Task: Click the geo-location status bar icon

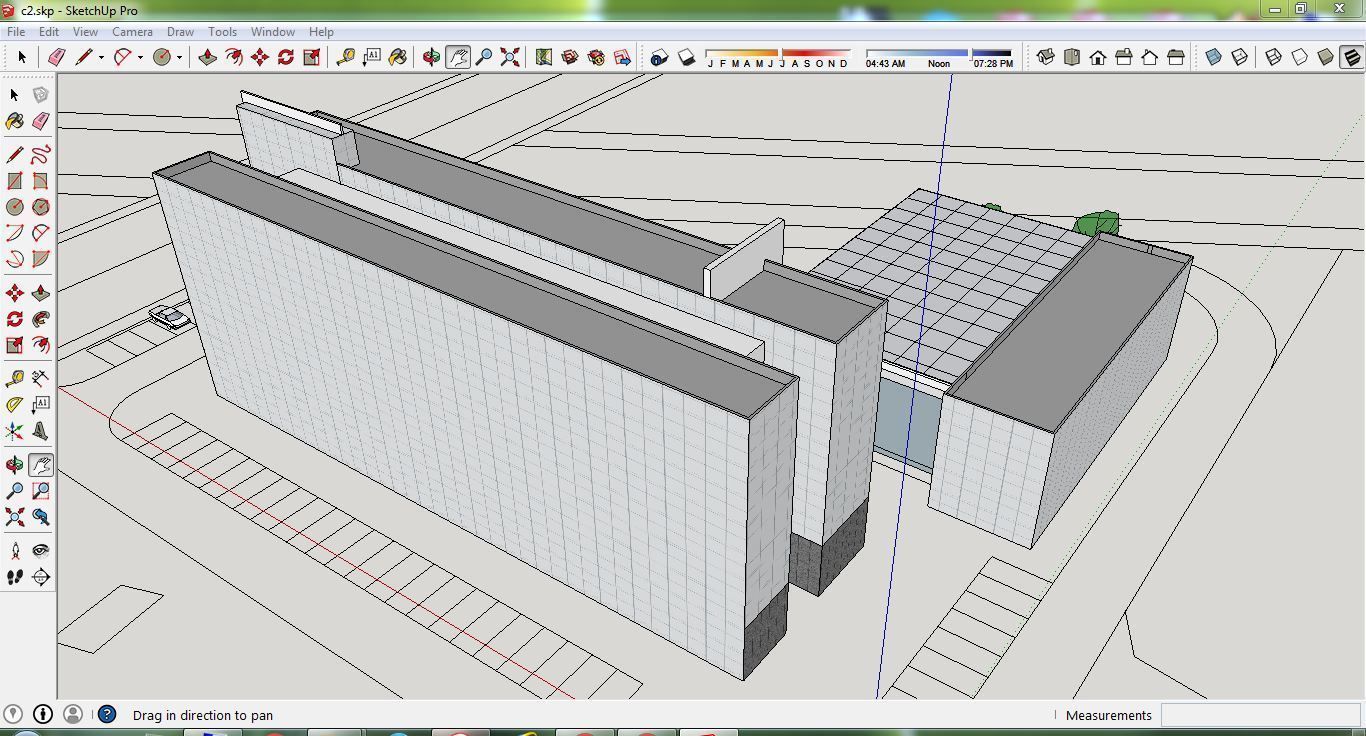Action: pos(14,714)
